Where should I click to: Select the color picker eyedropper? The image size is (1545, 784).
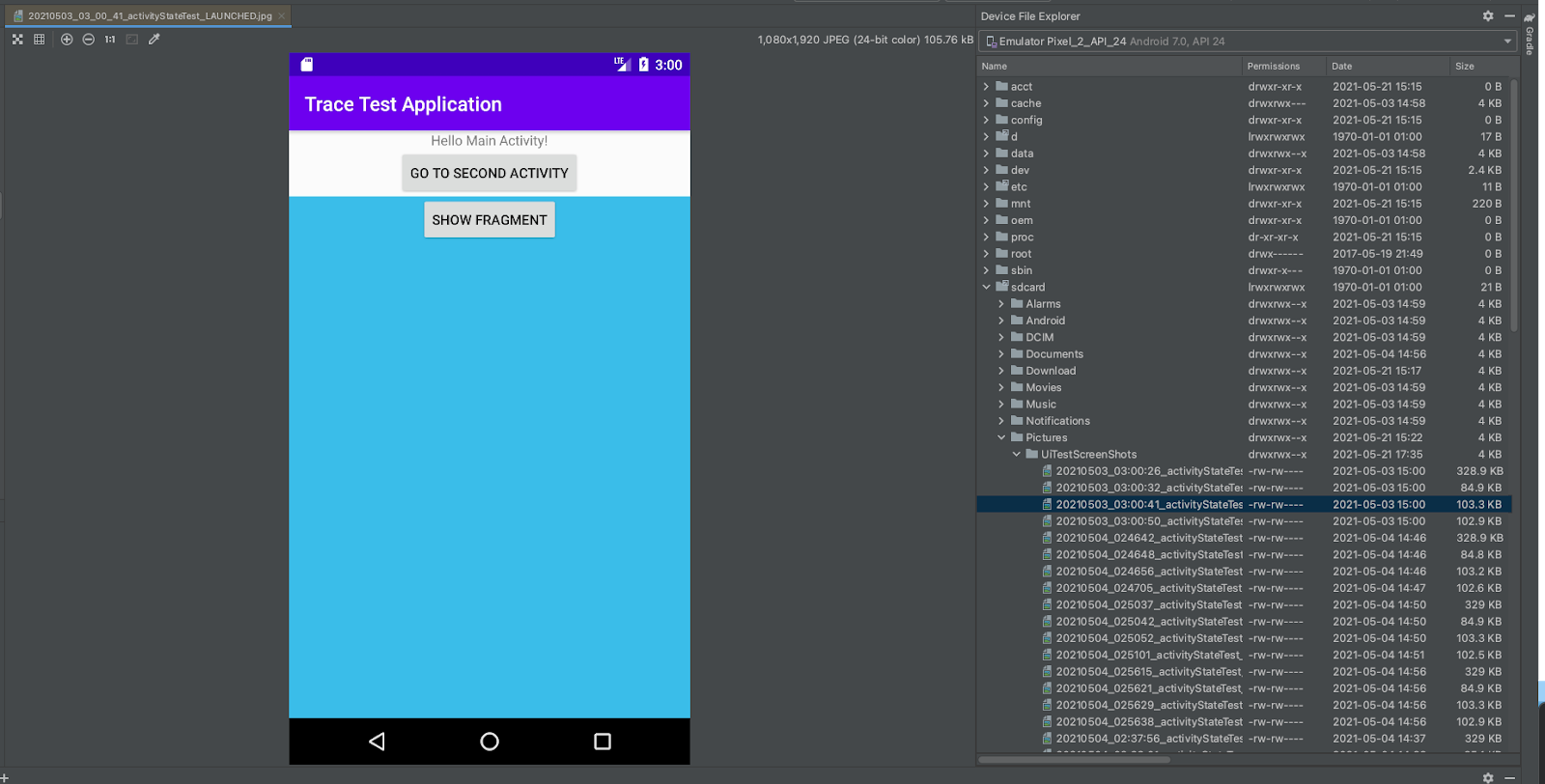(154, 40)
